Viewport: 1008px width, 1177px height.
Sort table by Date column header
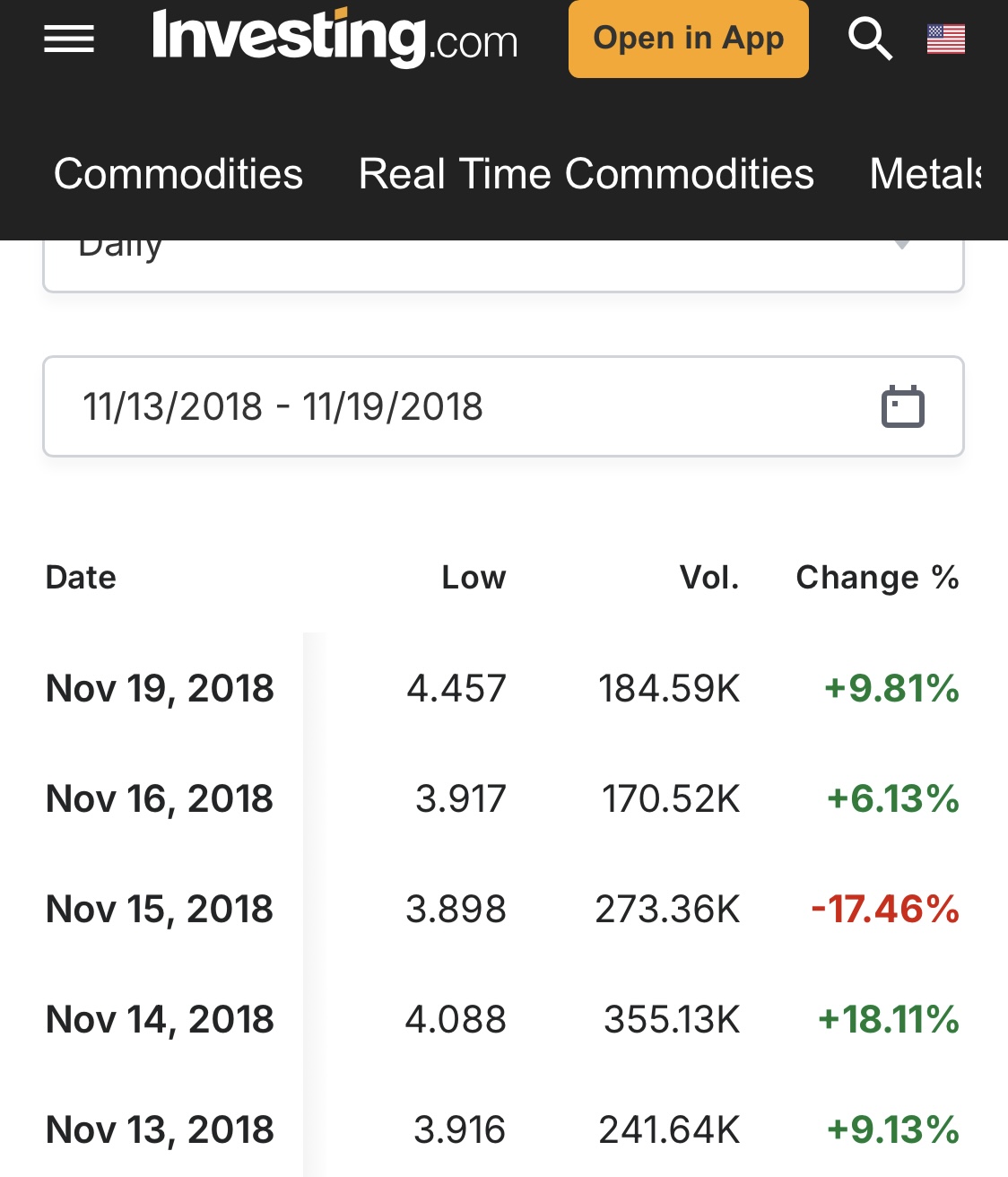coord(81,578)
